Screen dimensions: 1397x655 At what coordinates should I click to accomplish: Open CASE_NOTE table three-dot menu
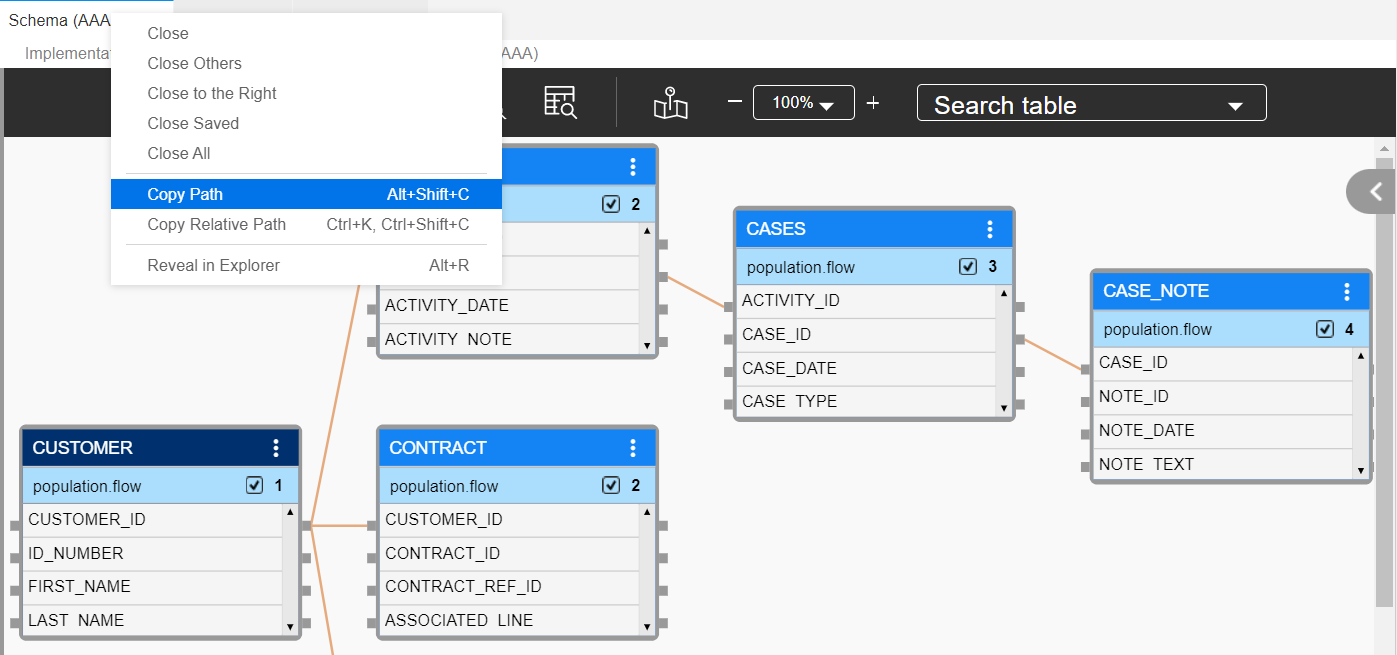1347,291
